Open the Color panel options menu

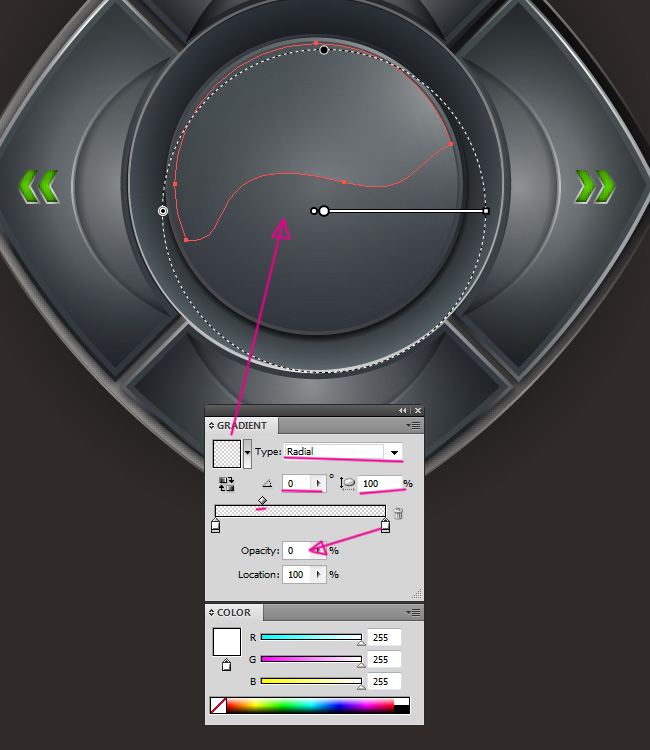(x=414, y=612)
